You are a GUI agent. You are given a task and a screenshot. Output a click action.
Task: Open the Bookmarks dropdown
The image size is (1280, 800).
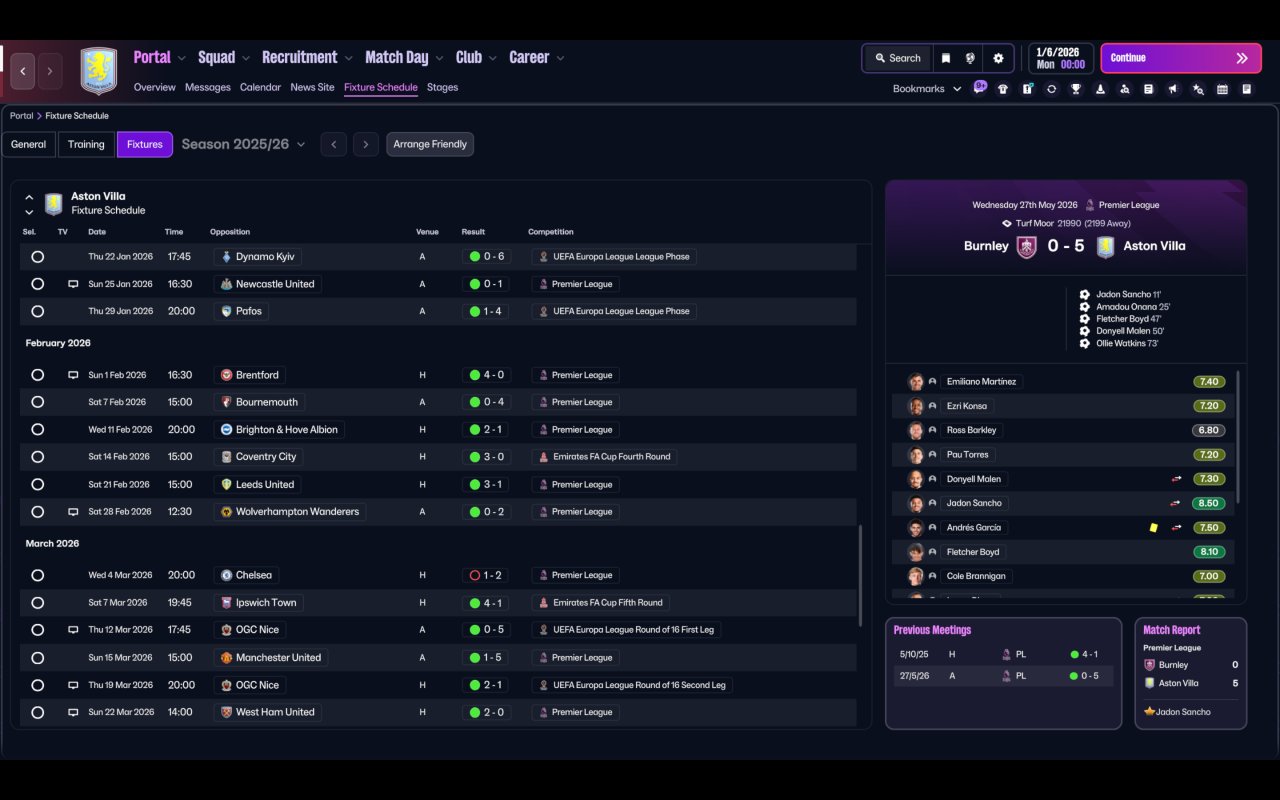click(927, 89)
